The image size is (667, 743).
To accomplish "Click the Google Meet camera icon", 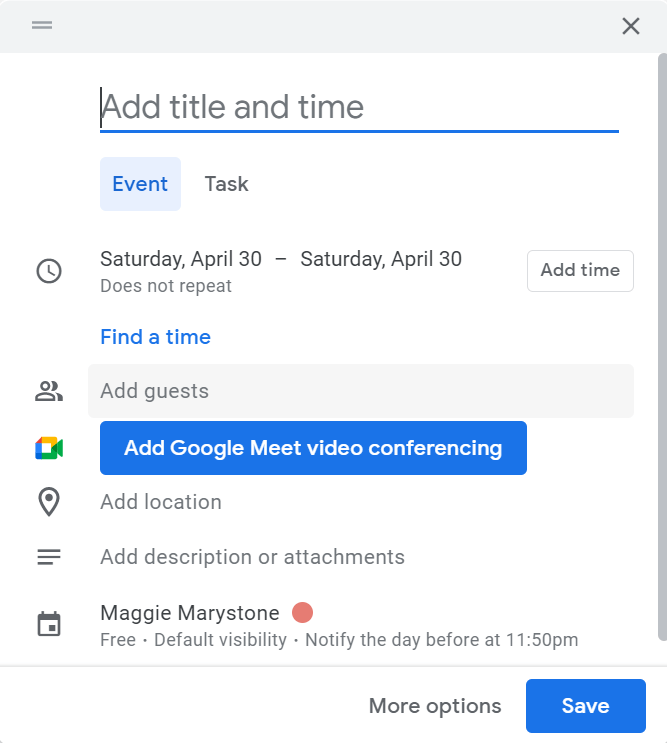I will coord(49,448).
